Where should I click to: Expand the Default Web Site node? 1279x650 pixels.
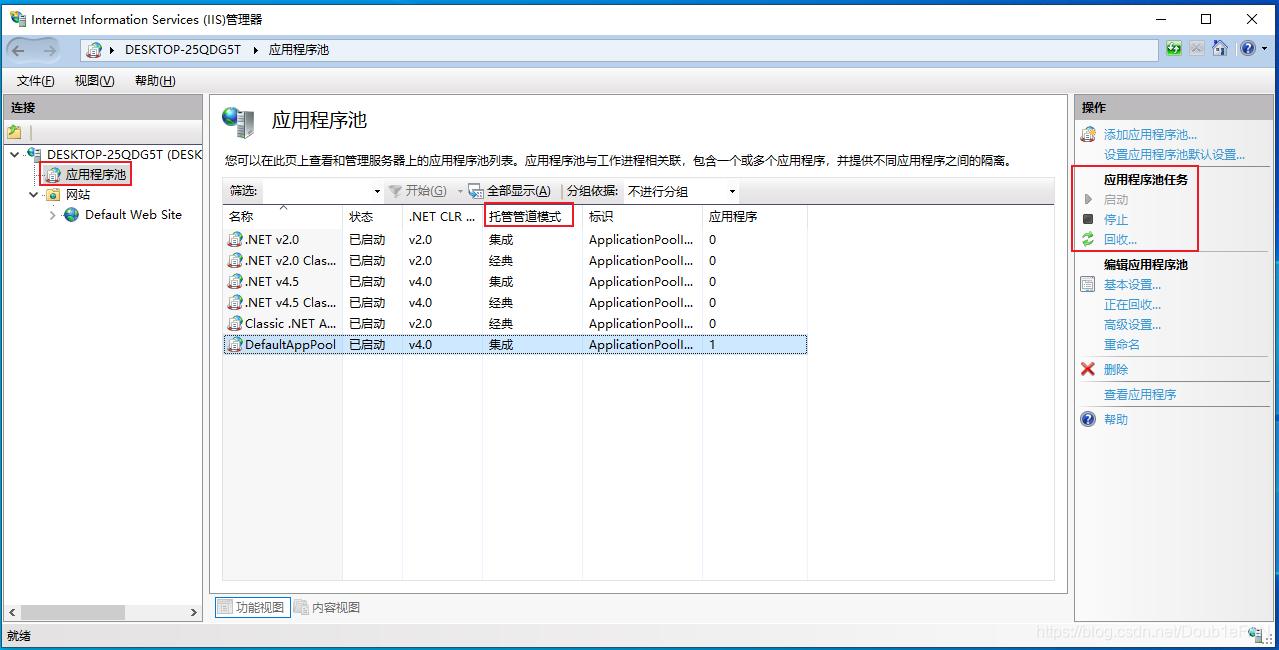pyautogui.click(x=53, y=215)
